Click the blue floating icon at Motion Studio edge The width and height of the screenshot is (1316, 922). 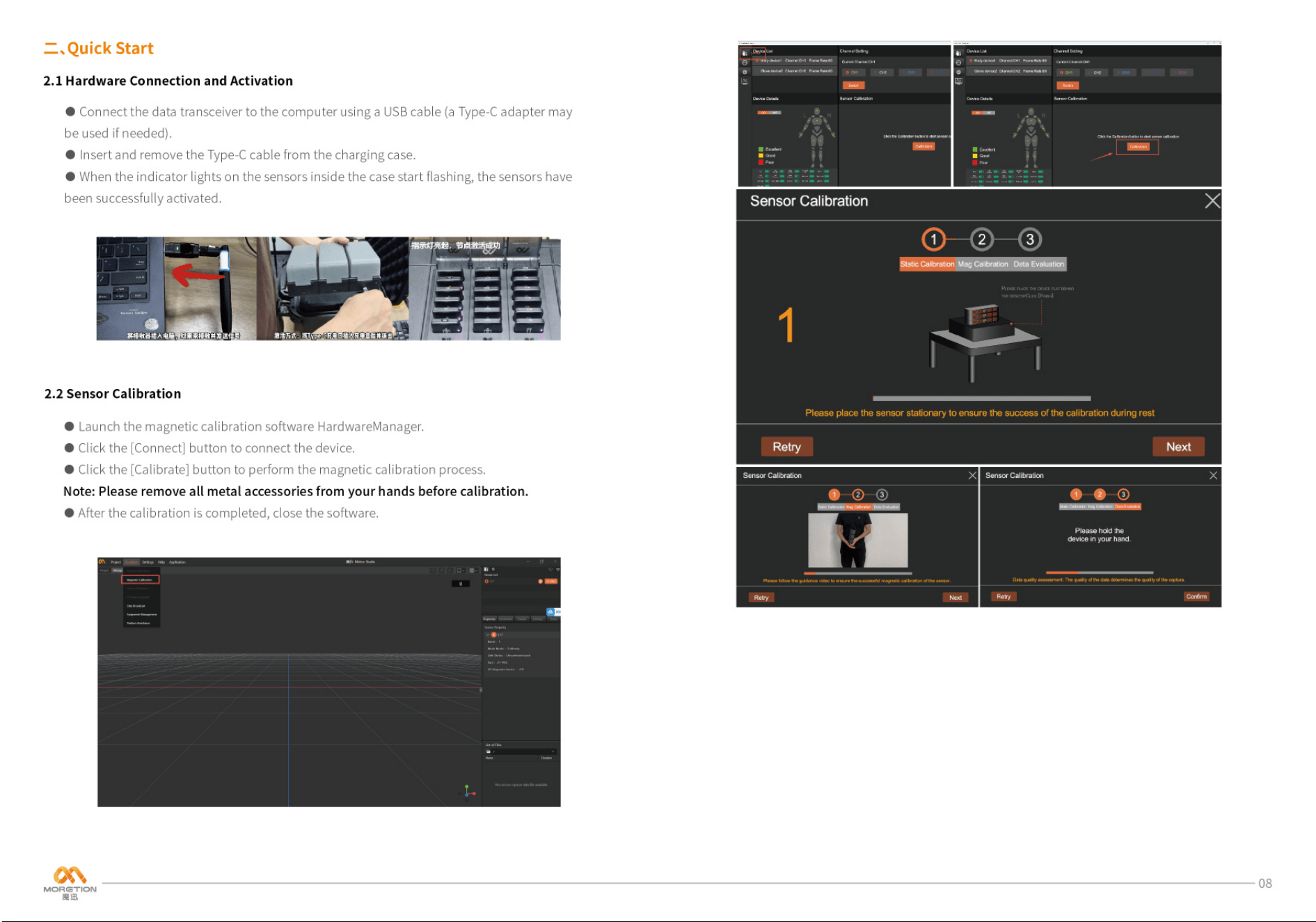coord(550,612)
